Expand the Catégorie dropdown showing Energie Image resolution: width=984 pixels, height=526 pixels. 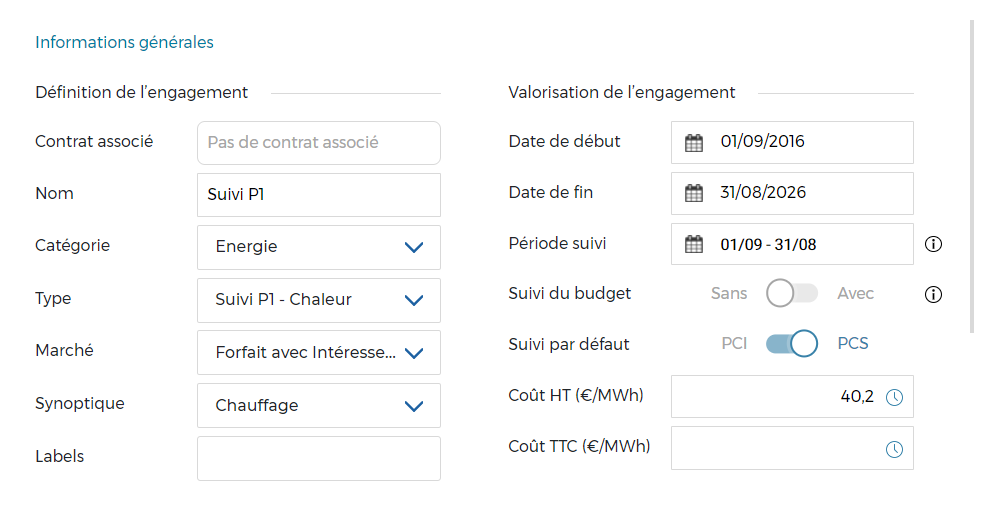[x=318, y=247]
